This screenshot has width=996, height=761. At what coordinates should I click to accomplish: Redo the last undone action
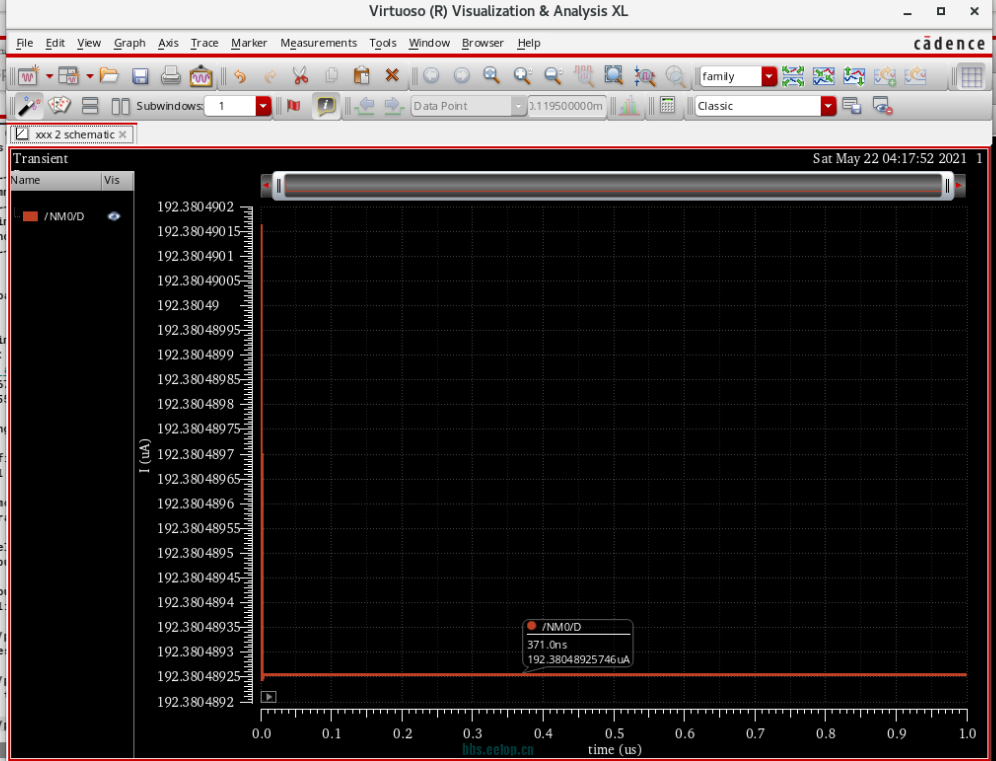[x=270, y=76]
